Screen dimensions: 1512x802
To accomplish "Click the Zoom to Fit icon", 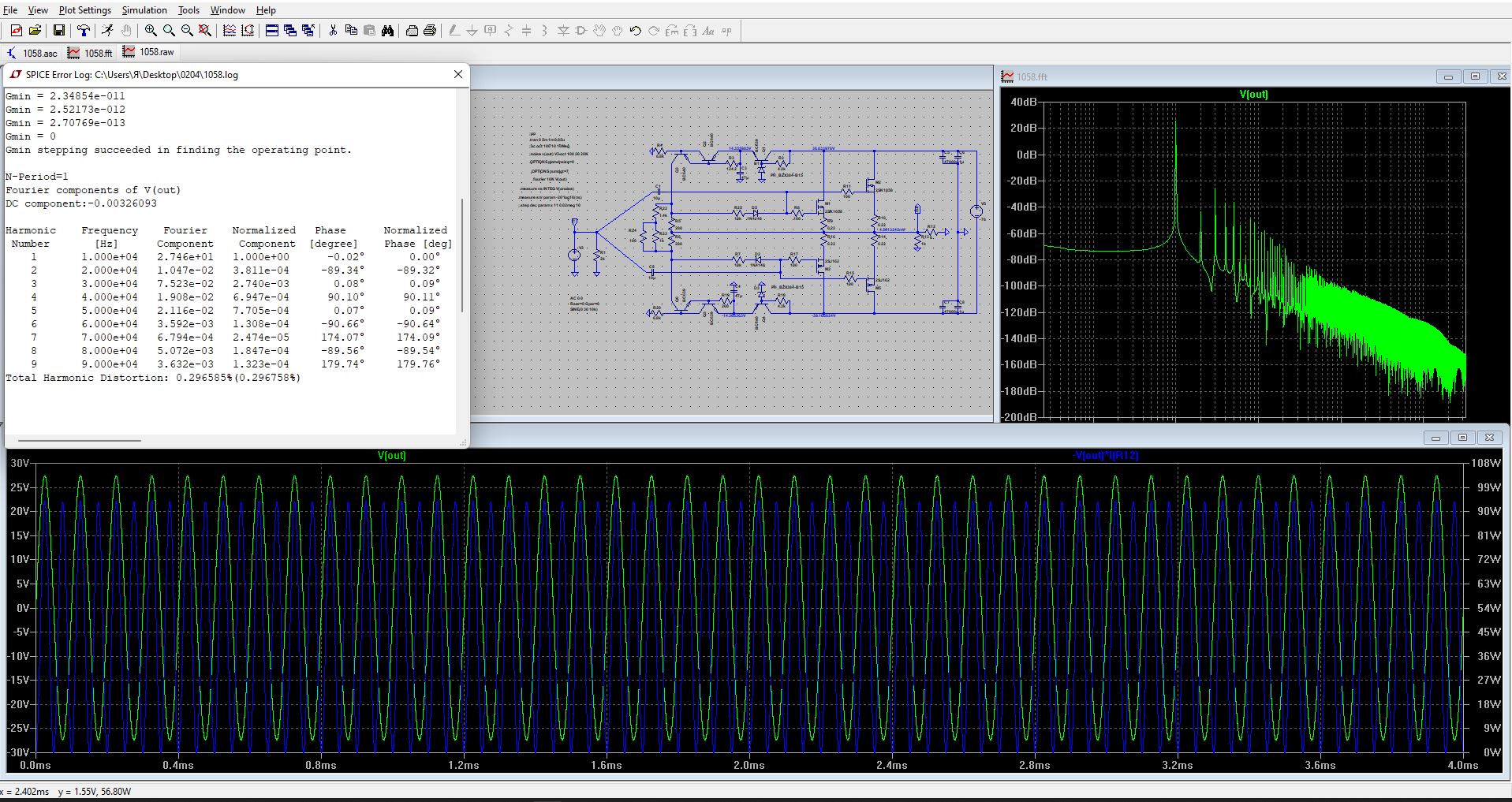I will 205,31.
